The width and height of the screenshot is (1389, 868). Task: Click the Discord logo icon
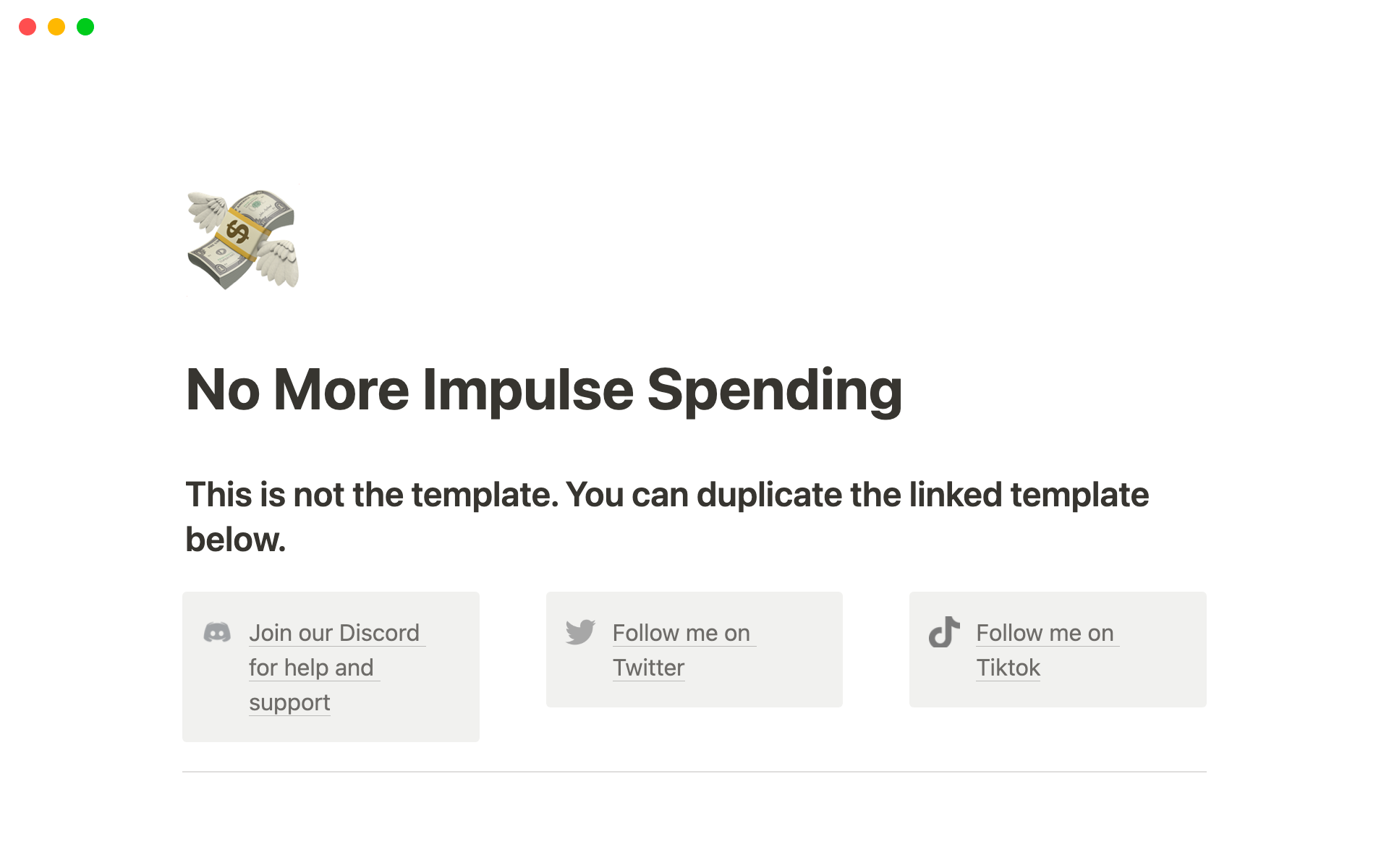point(217,633)
